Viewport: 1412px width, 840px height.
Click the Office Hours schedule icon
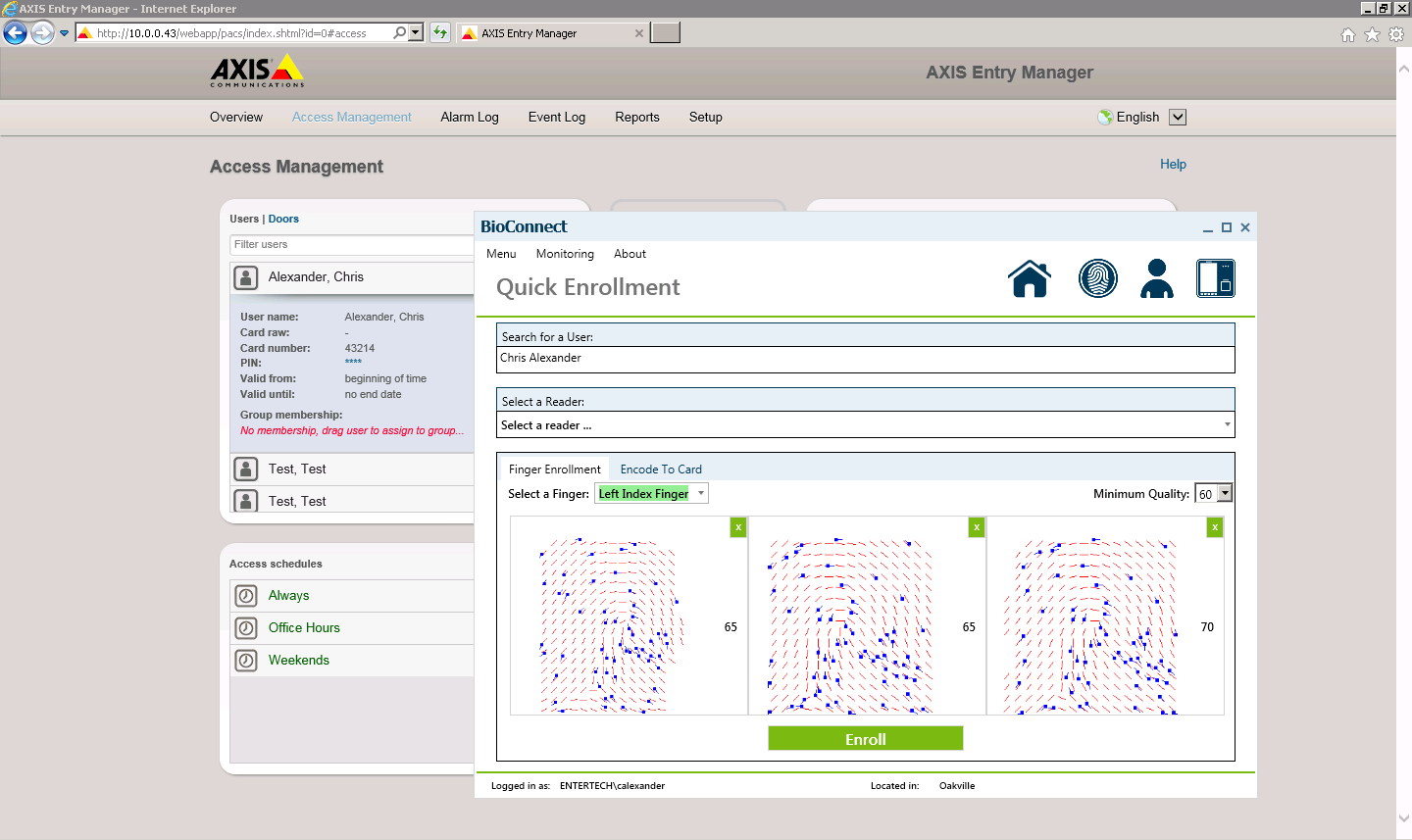[246, 628]
